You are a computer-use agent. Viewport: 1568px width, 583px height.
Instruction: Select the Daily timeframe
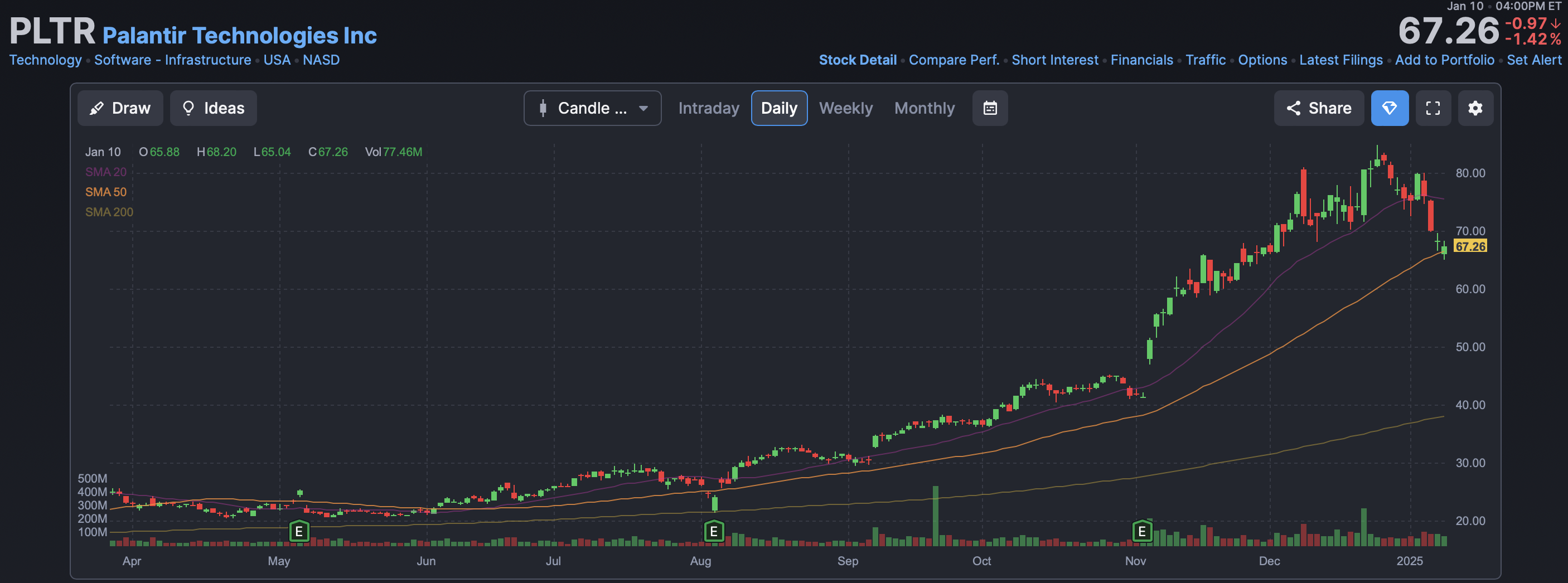coord(779,108)
